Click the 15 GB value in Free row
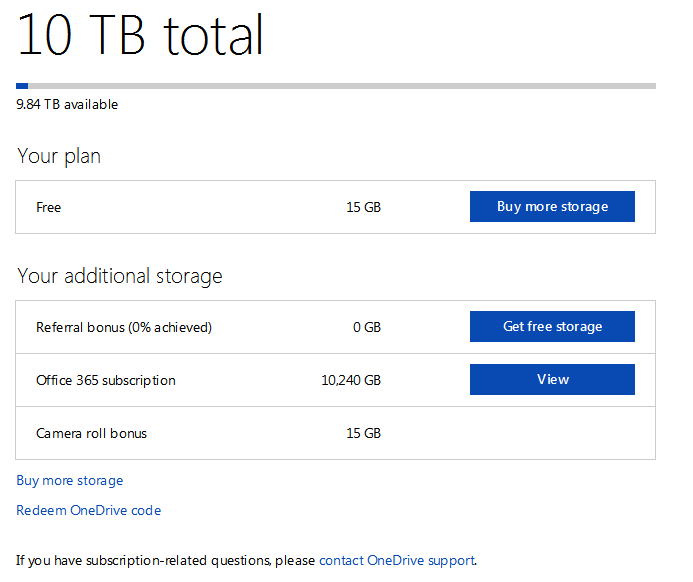This screenshot has width=693, height=582. point(364,208)
